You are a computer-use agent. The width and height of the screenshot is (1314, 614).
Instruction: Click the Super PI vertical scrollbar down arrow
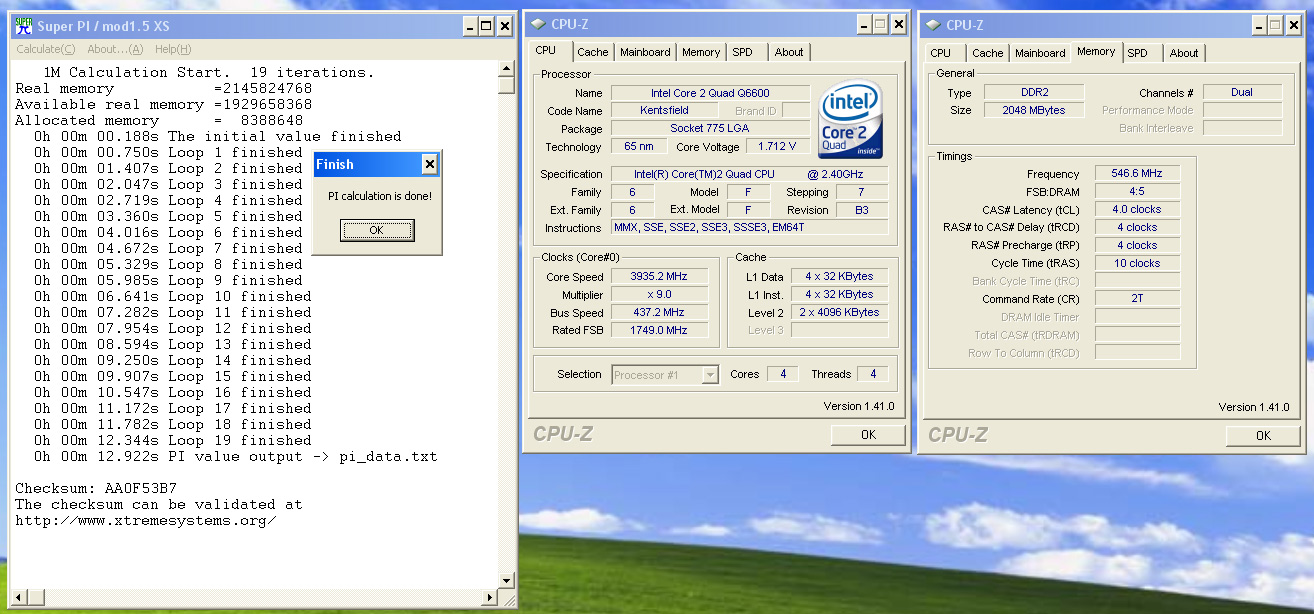(507, 580)
